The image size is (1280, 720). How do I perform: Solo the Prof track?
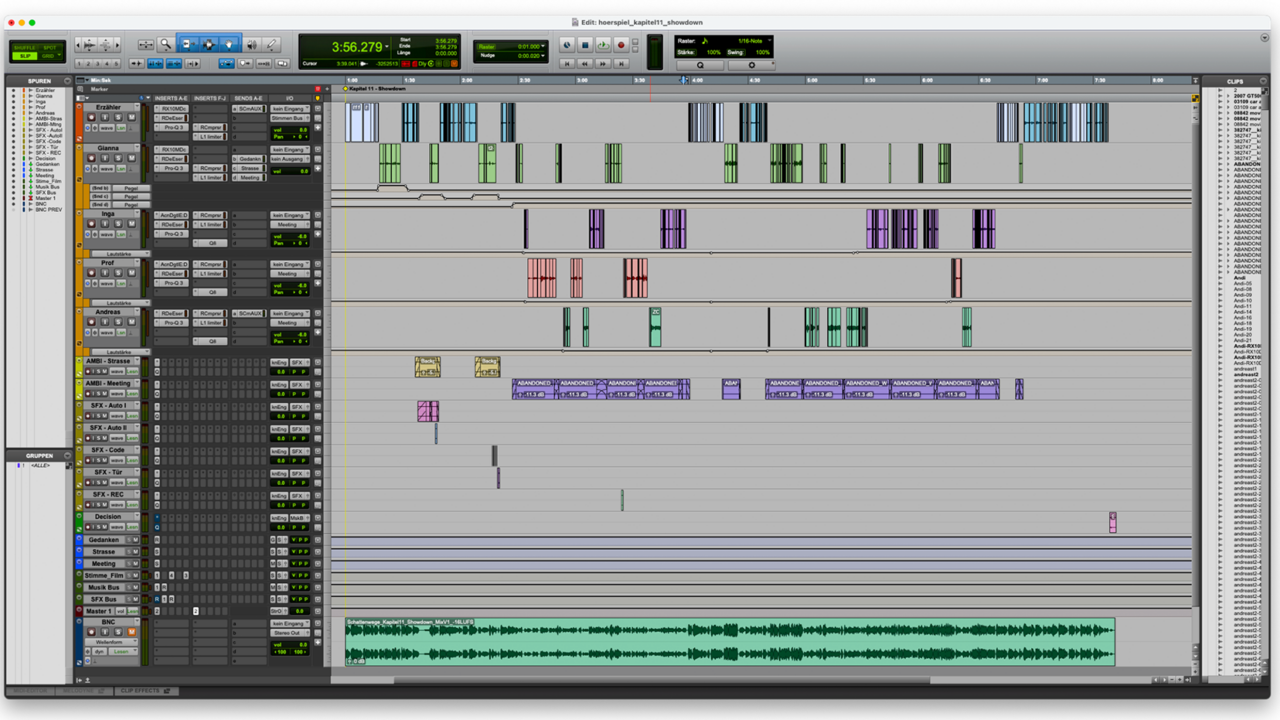tap(118, 272)
